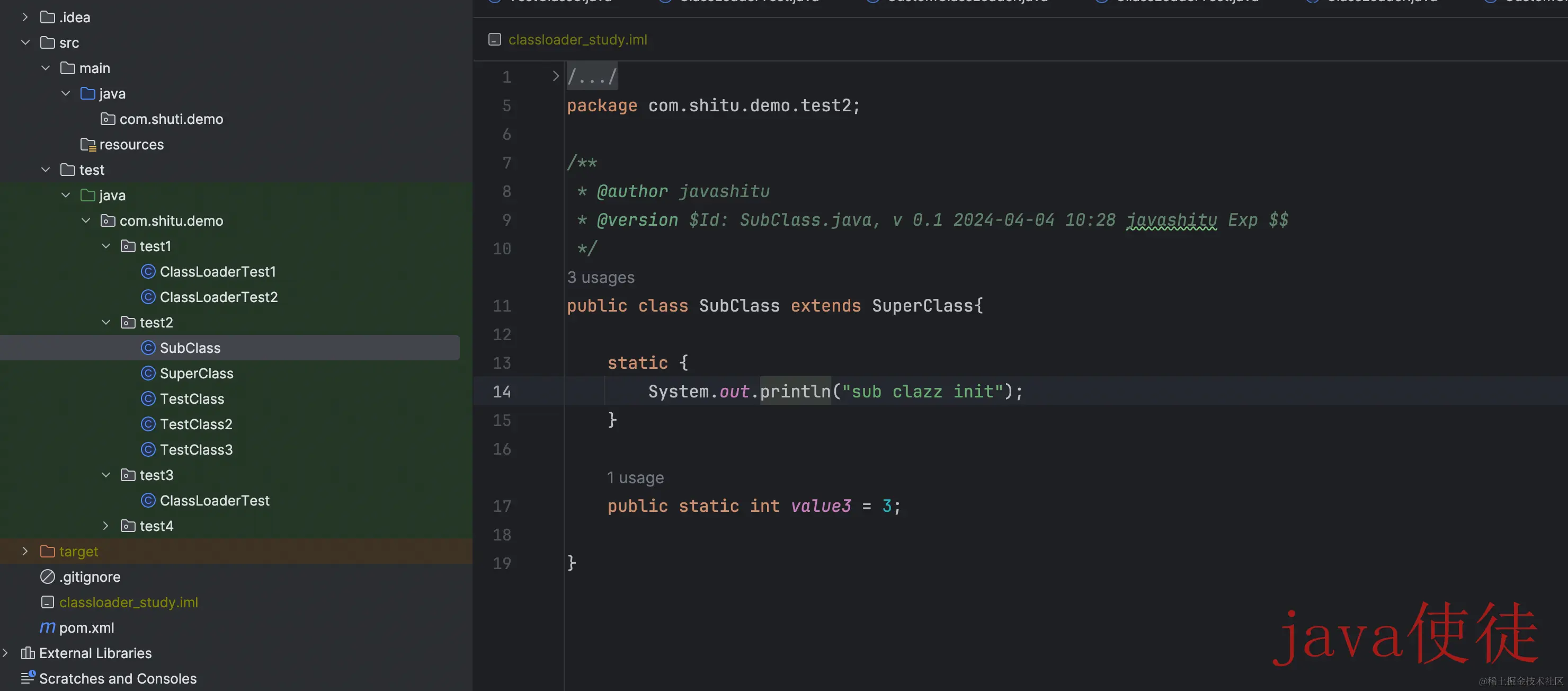Click the External Libraries icon

coord(28,653)
